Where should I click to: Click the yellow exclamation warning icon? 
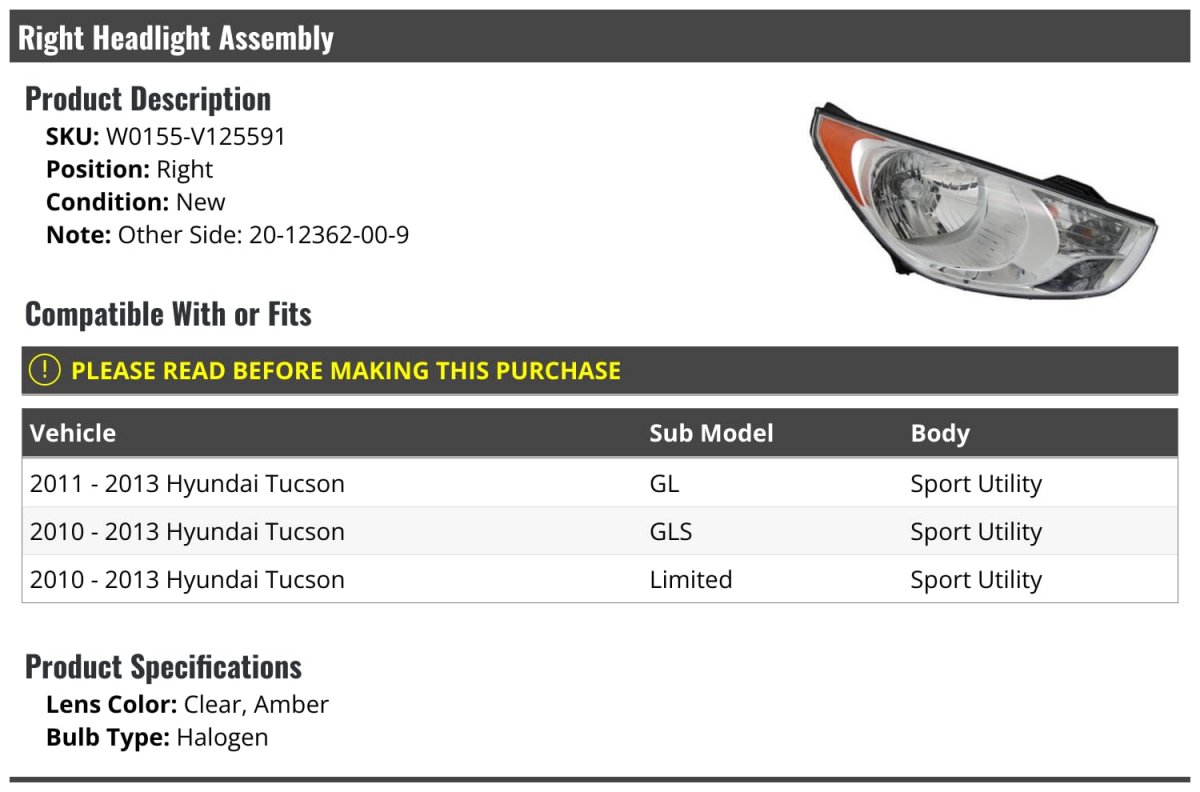click(x=45, y=370)
